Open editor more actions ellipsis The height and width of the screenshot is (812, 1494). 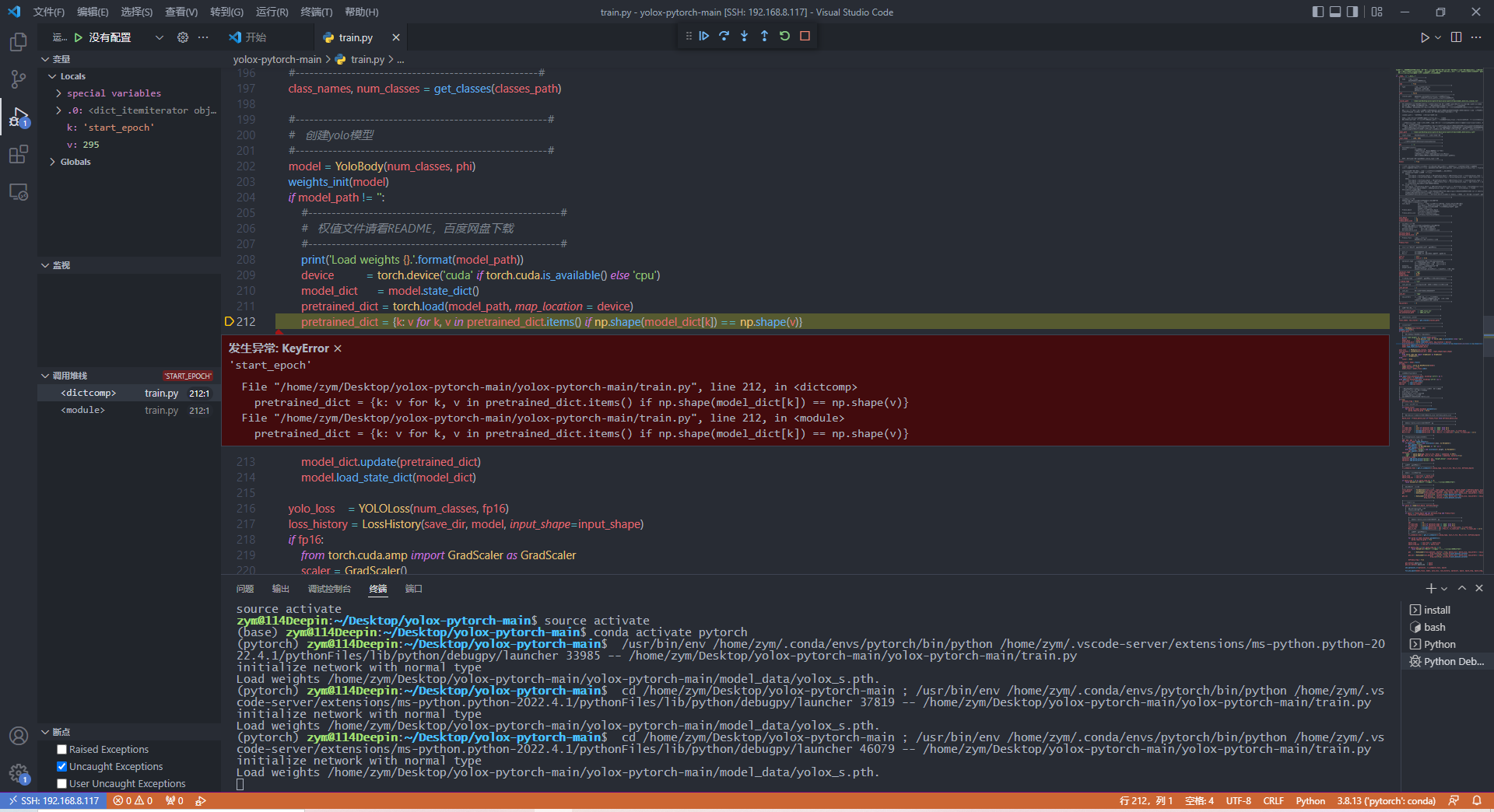coord(1476,37)
